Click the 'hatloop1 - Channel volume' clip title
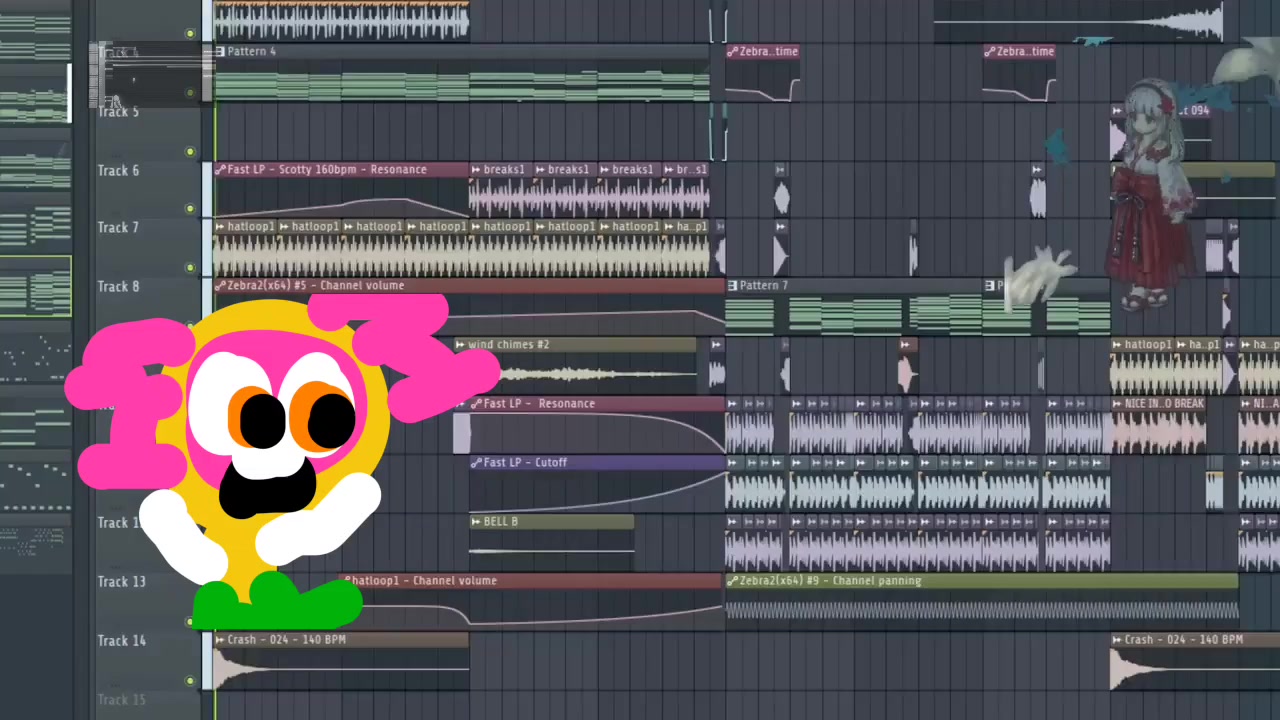Viewport: 1280px width, 720px height. [425, 581]
